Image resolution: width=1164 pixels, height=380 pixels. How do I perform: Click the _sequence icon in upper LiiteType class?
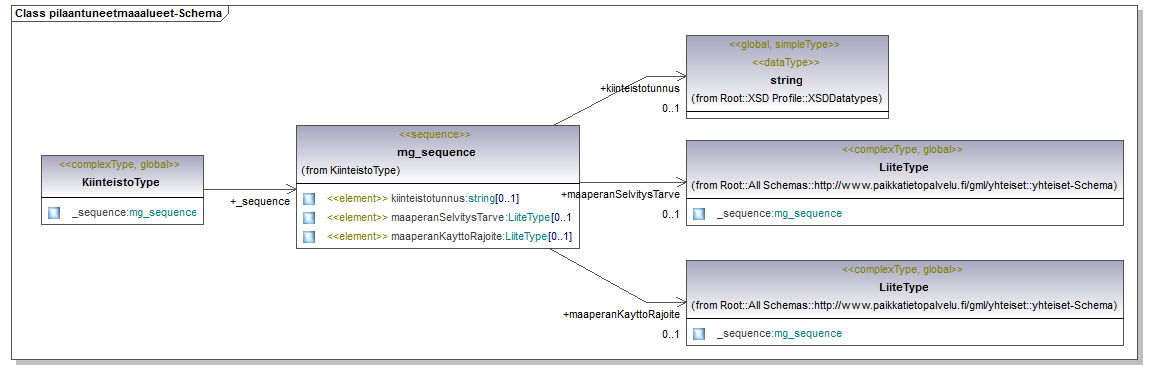[699, 214]
